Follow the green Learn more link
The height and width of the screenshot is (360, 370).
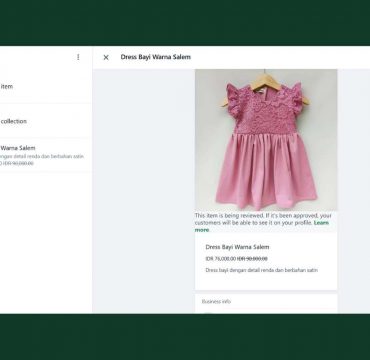click(x=262, y=226)
